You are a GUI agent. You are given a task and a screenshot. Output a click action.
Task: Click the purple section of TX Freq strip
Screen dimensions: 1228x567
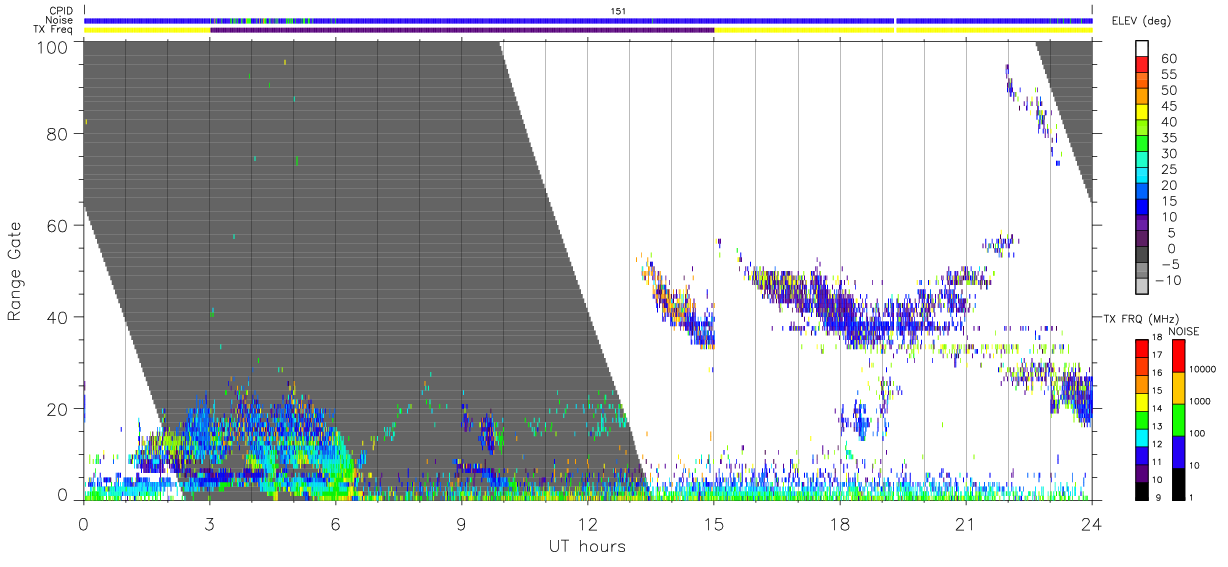(462, 30)
